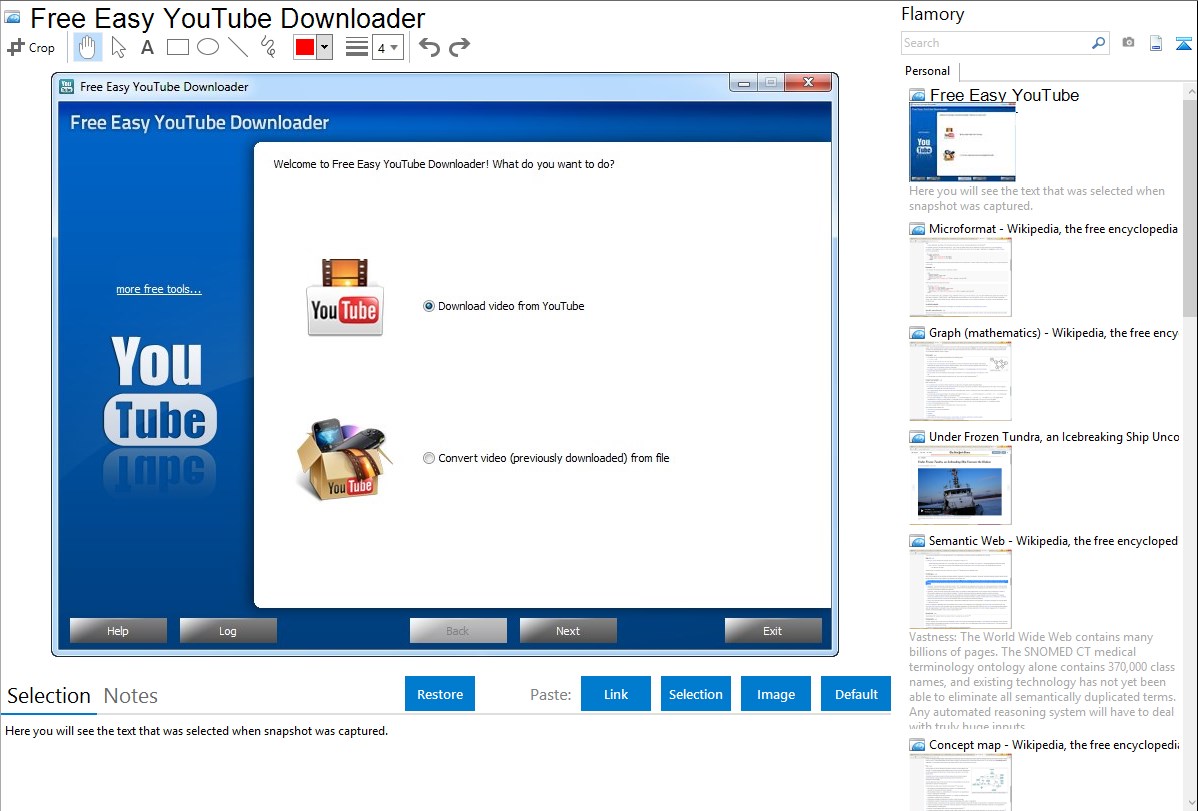Paste as Image
The width and height of the screenshot is (1198, 811).
(x=775, y=694)
